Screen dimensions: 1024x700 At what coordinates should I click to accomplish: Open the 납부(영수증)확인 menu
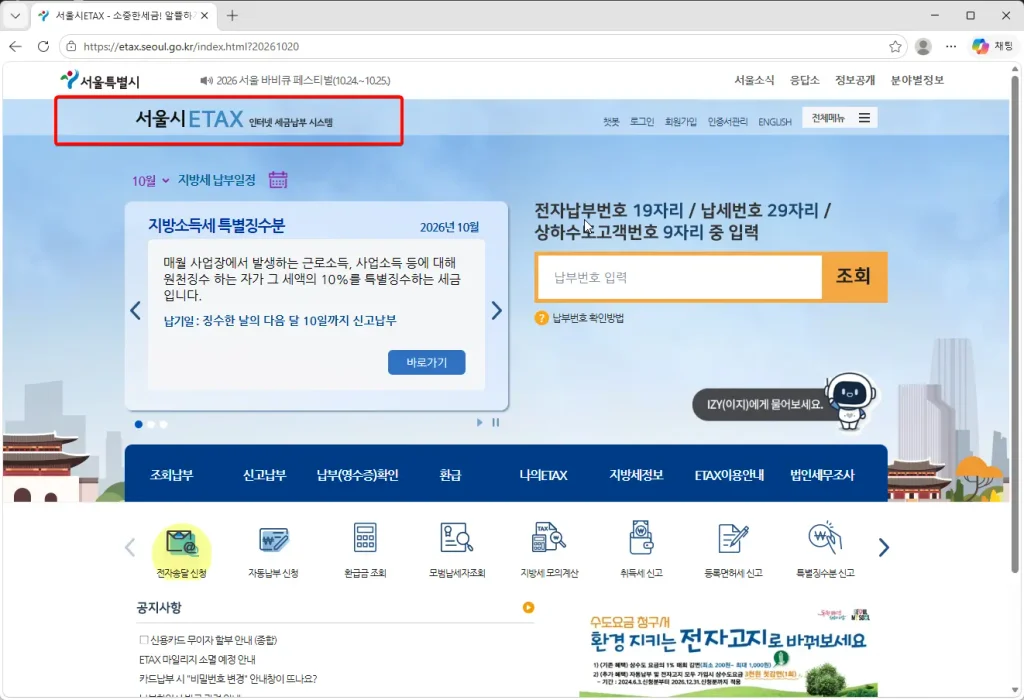357,475
